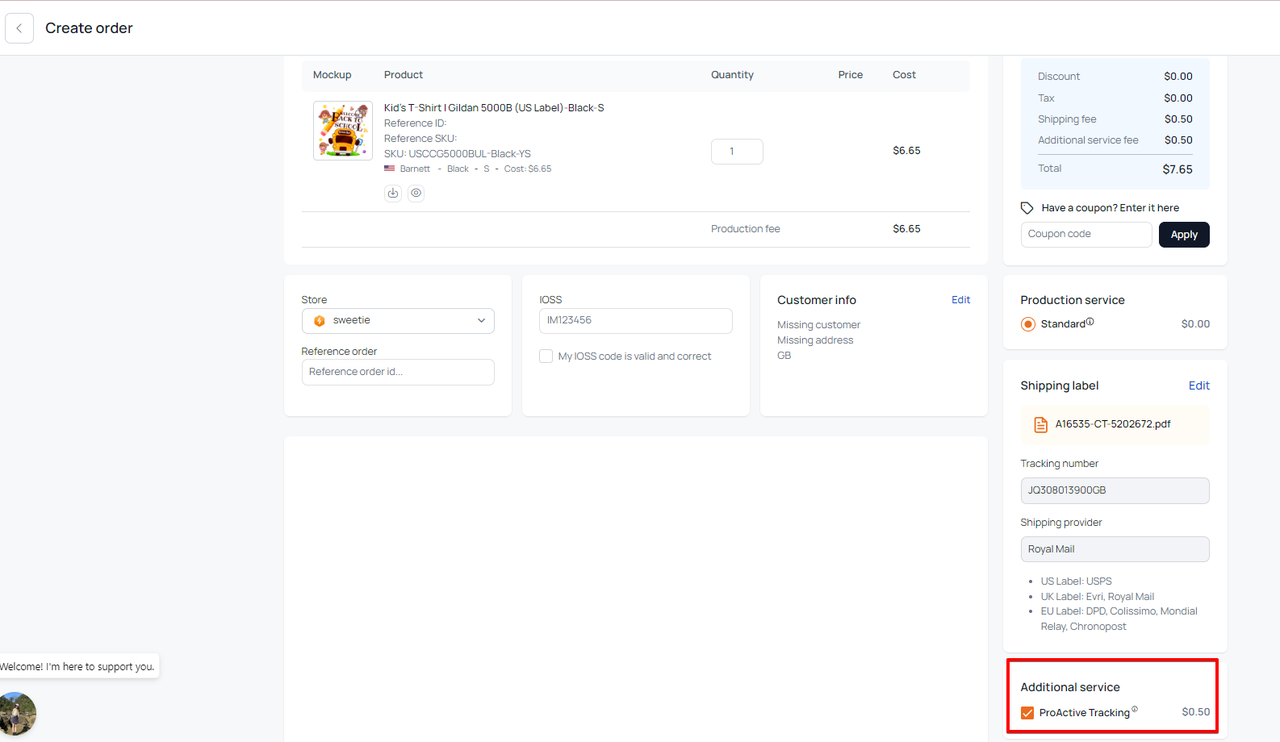This screenshot has height=742, width=1280.
Task: Open the school bus mockup thumbnail
Action: 342,131
